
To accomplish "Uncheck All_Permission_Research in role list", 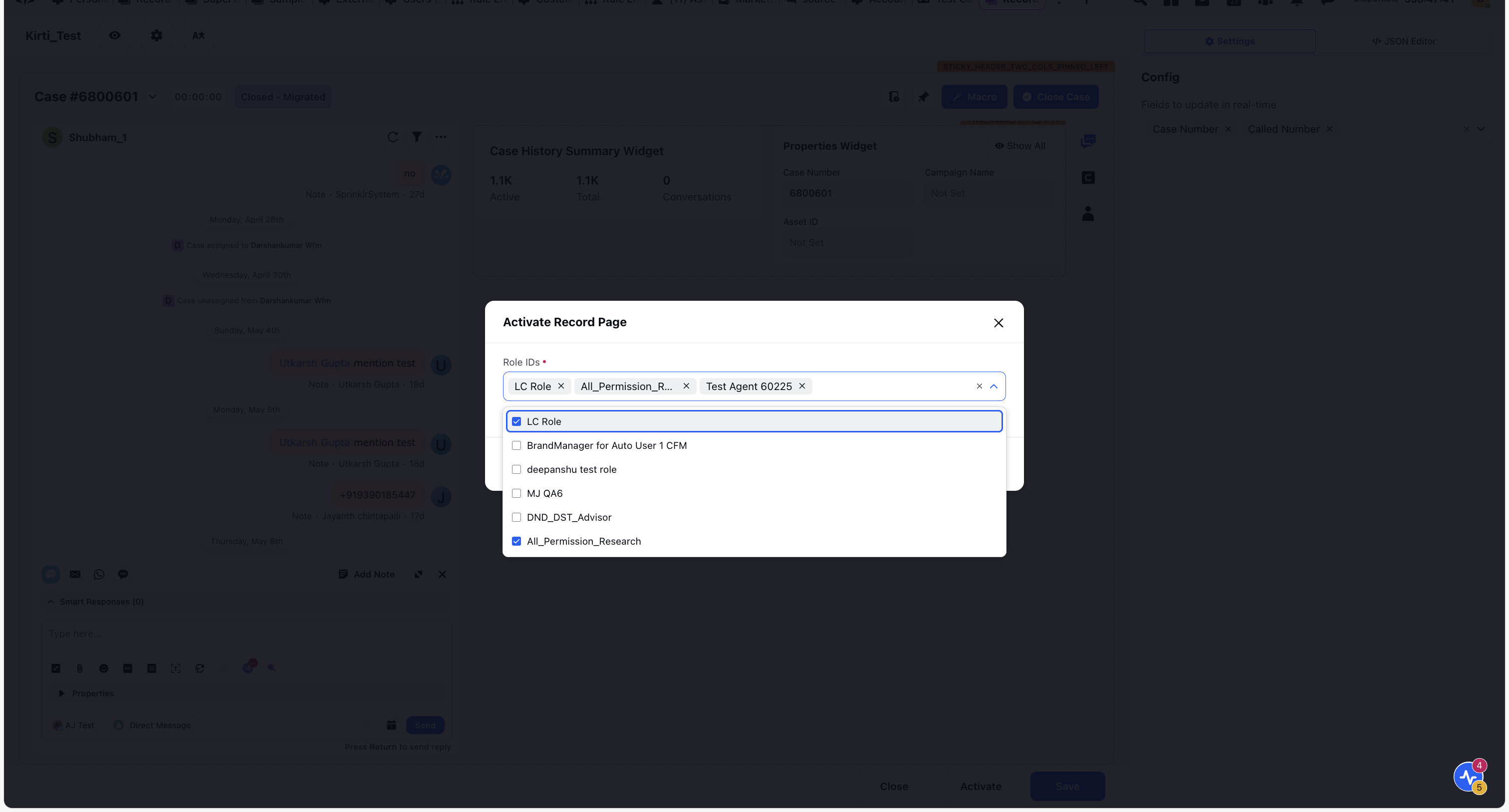I will [x=516, y=542].
